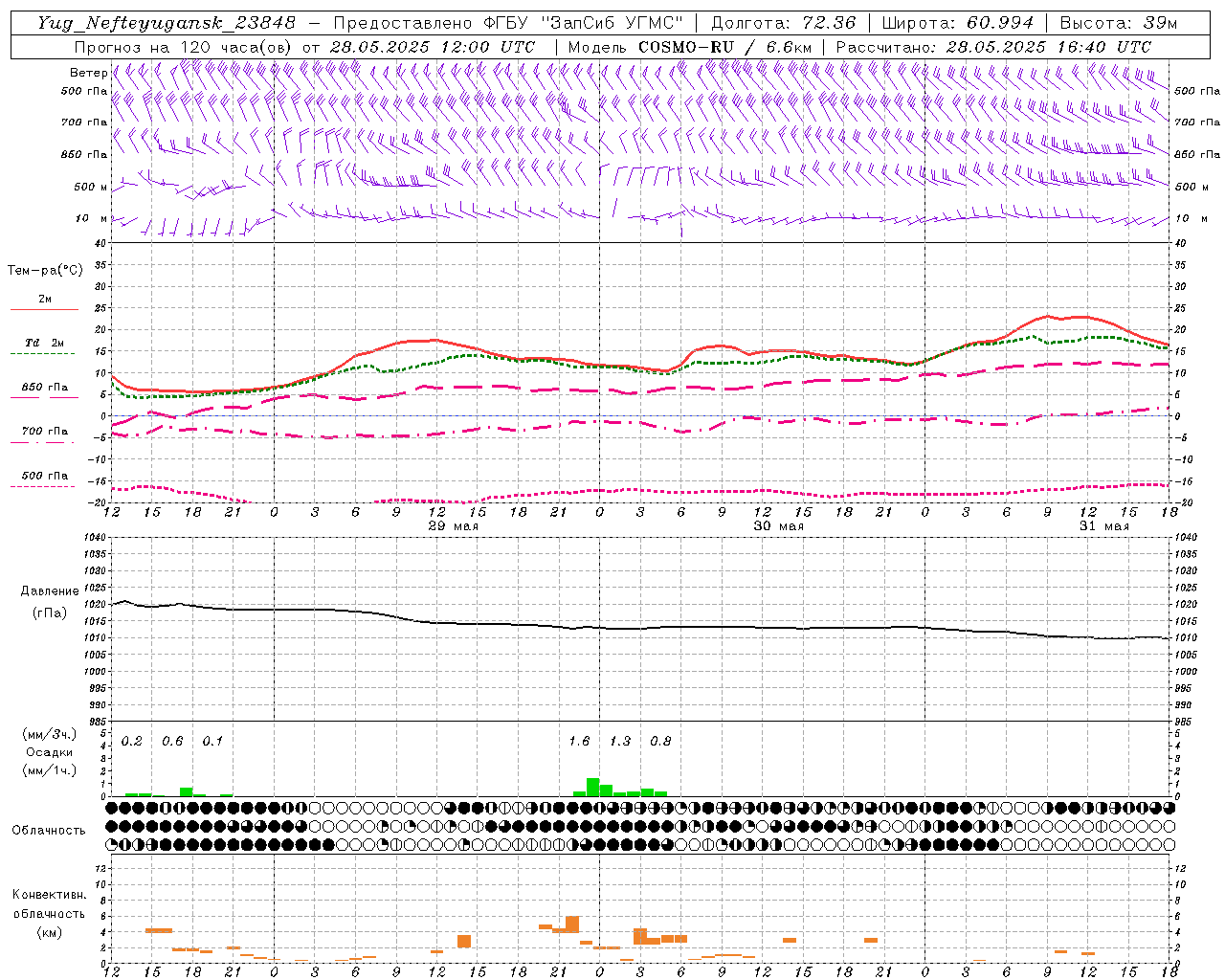
Task: Click the Модель COSMO-RU / 6.6км label
Action: point(690,47)
